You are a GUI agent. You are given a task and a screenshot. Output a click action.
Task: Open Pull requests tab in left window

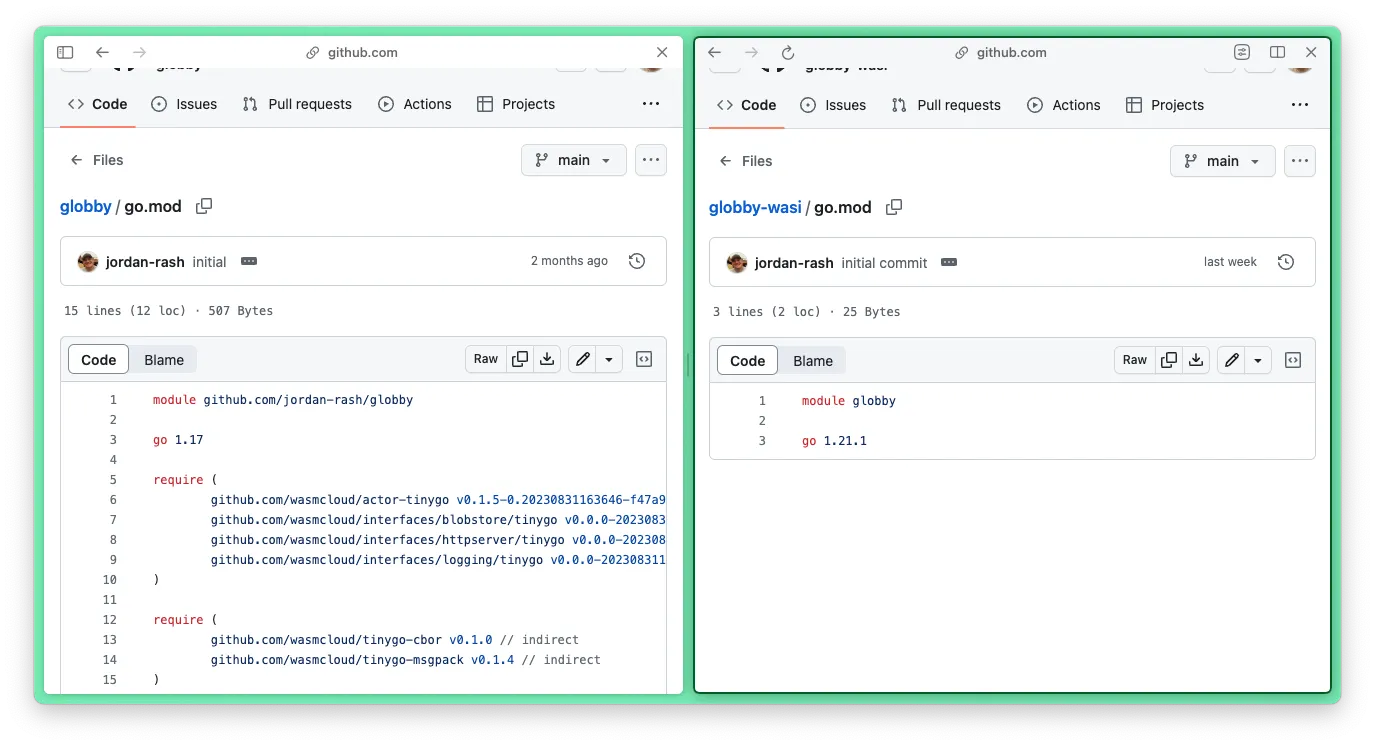click(297, 104)
